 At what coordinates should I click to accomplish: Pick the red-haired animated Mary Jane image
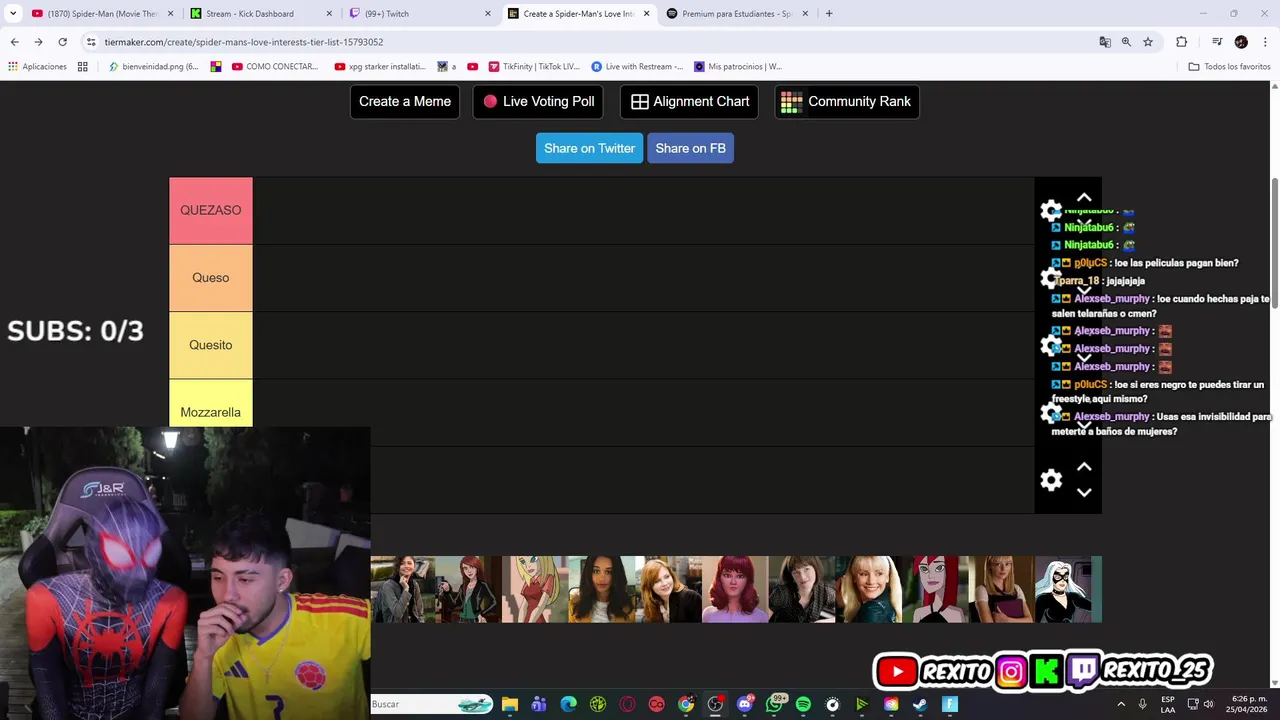tap(735, 589)
